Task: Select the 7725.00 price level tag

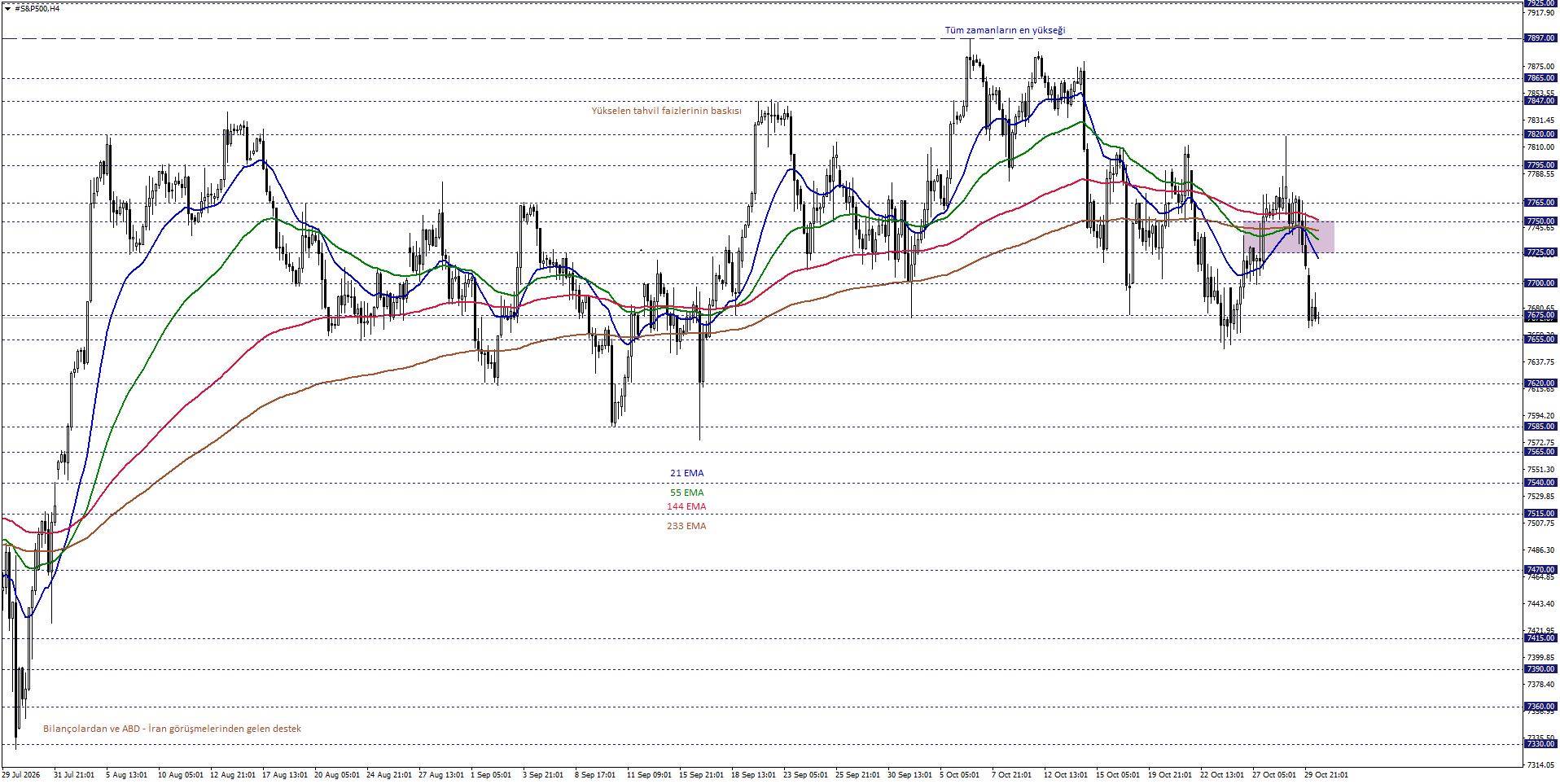Action: 1540,252
